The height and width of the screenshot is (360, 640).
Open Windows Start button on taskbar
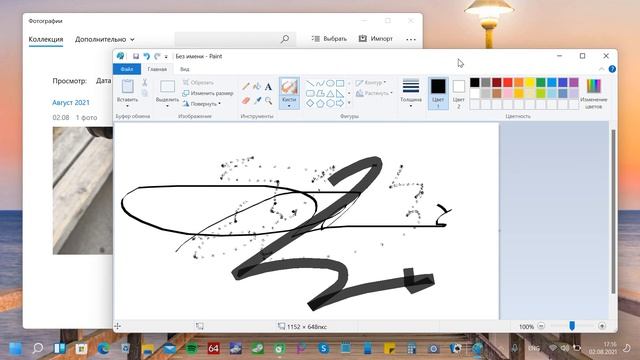click(x=16, y=348)
